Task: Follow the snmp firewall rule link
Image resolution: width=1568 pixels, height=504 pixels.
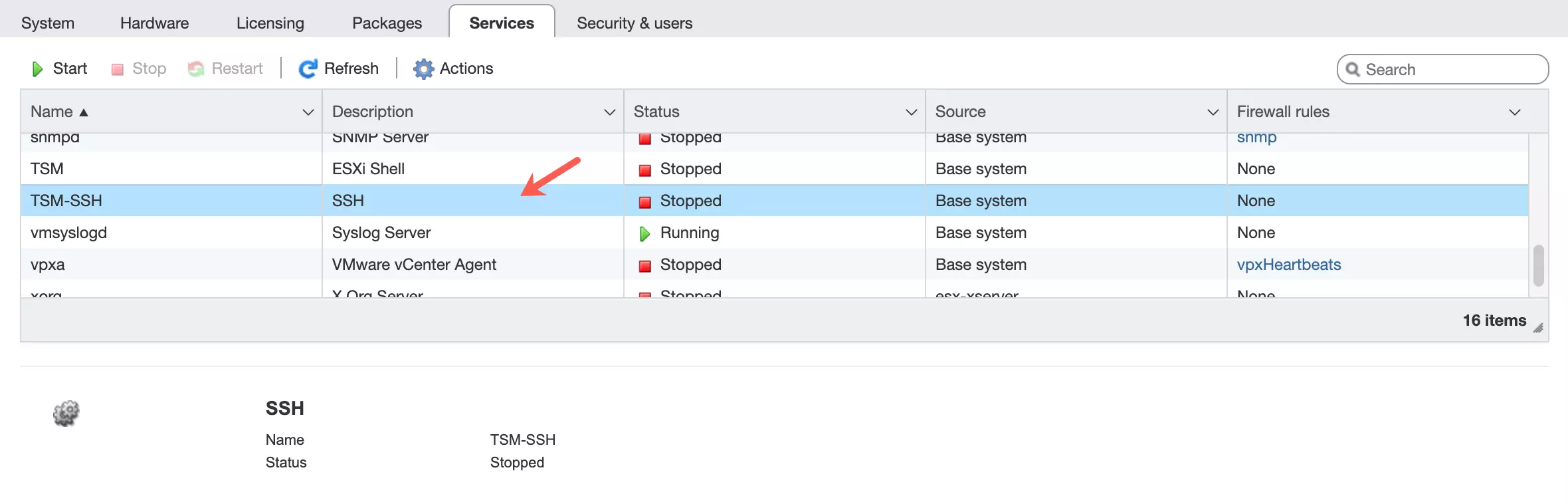Action: click(x=1256, y=138)
